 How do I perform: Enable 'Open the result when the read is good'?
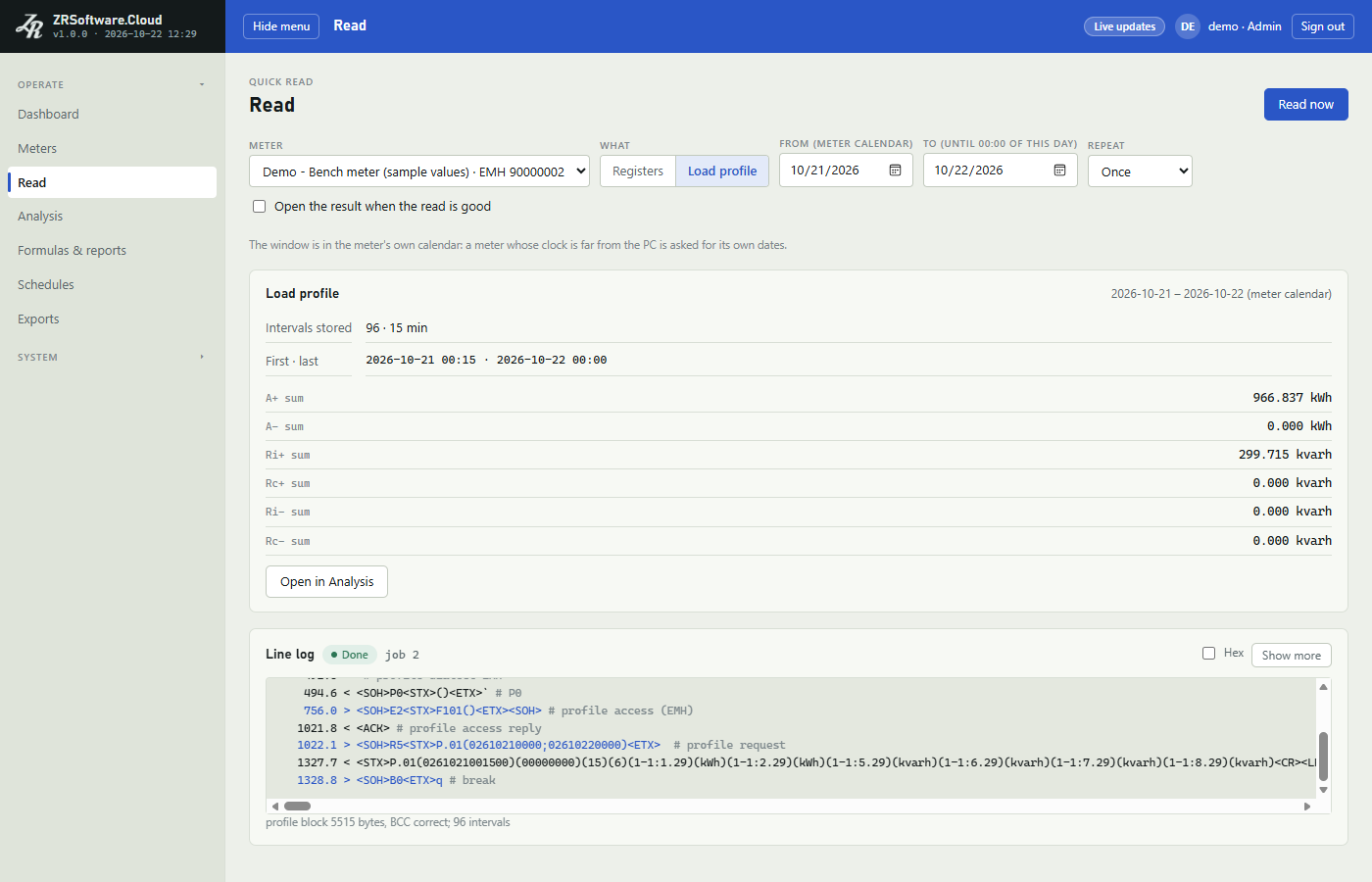pyautogui.click(x=260, y=207)
